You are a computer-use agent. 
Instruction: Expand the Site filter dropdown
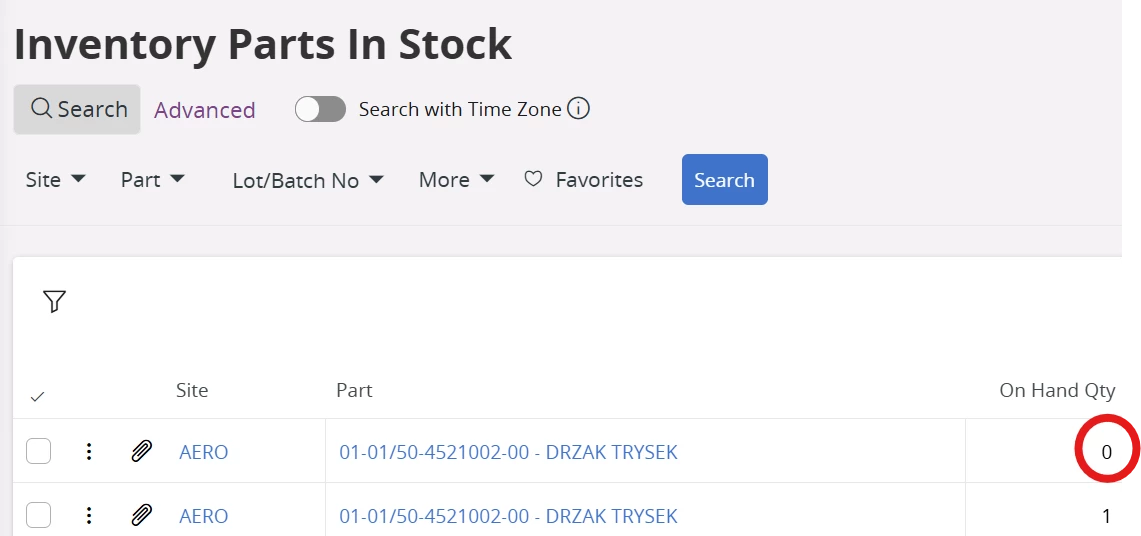tap(56, 180)
